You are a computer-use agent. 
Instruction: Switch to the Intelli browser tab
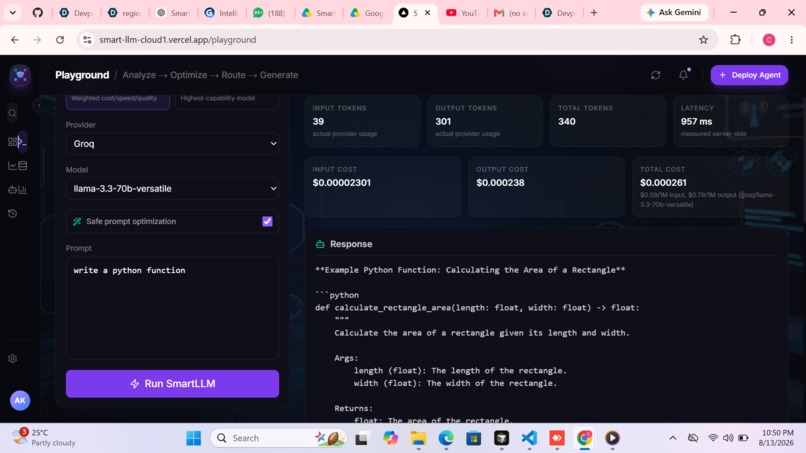222,13
